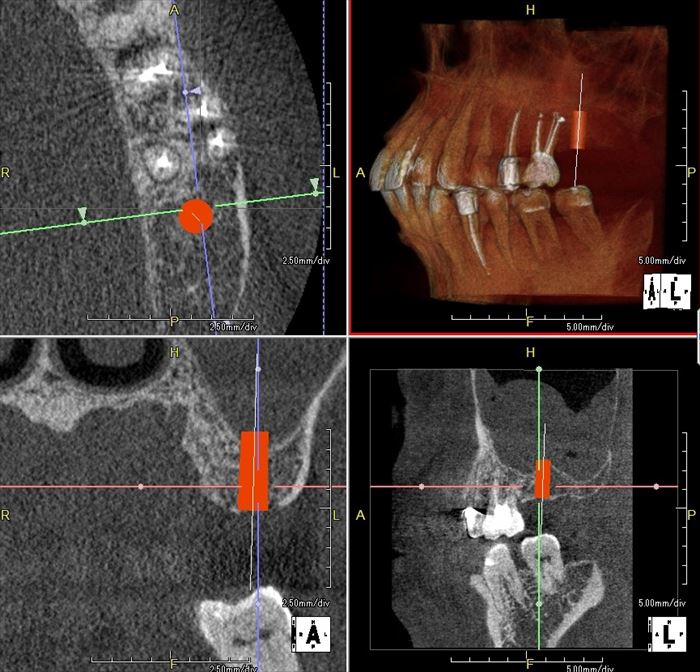Screen dimensions: 700x672
Task: Click the left dot handle on the red coronal line
Action: (x=141, y=486)
